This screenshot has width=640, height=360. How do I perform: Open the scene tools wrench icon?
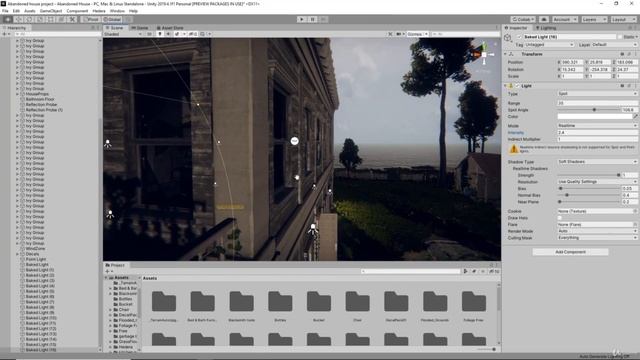pyautogui.click(x=390, y=34)
